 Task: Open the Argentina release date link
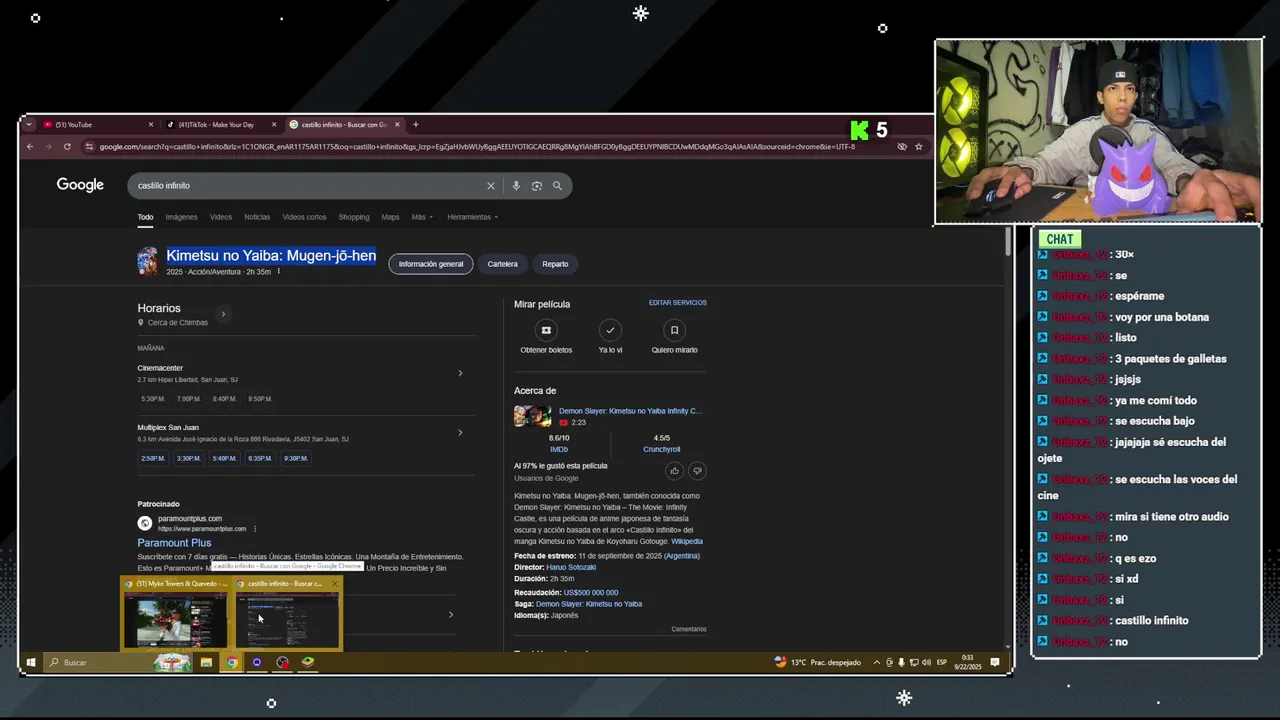point(682,556)
